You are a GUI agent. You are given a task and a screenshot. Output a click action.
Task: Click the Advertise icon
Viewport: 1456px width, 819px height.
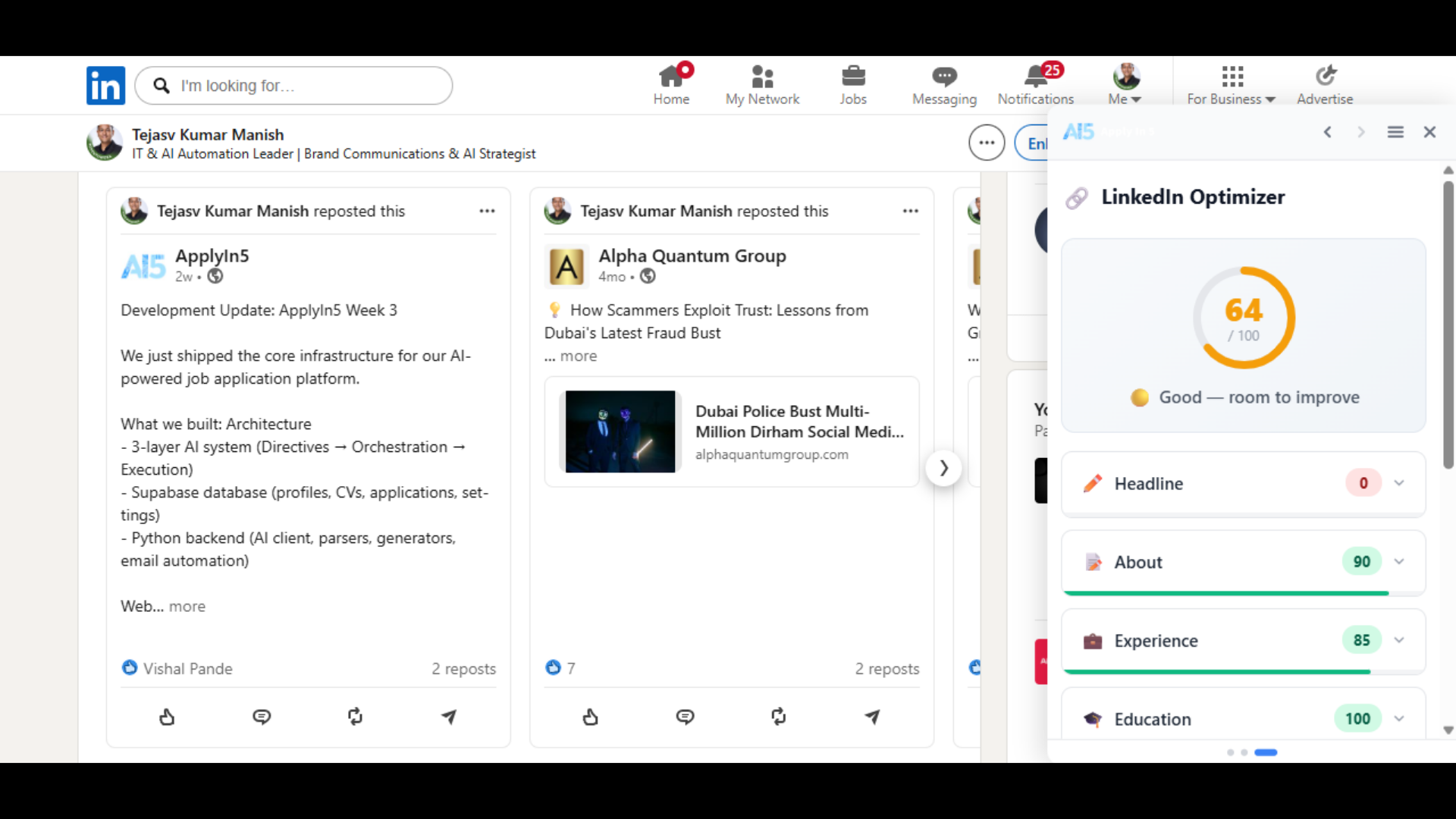point(1325,76)
